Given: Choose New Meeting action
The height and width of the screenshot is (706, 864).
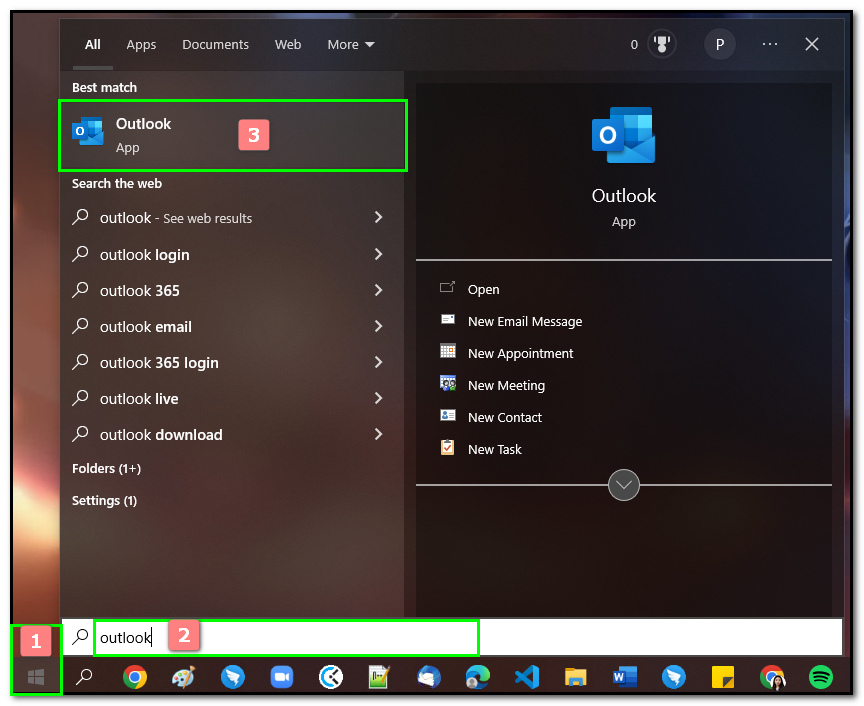Looking at the screenshot, I should (506, 385).
